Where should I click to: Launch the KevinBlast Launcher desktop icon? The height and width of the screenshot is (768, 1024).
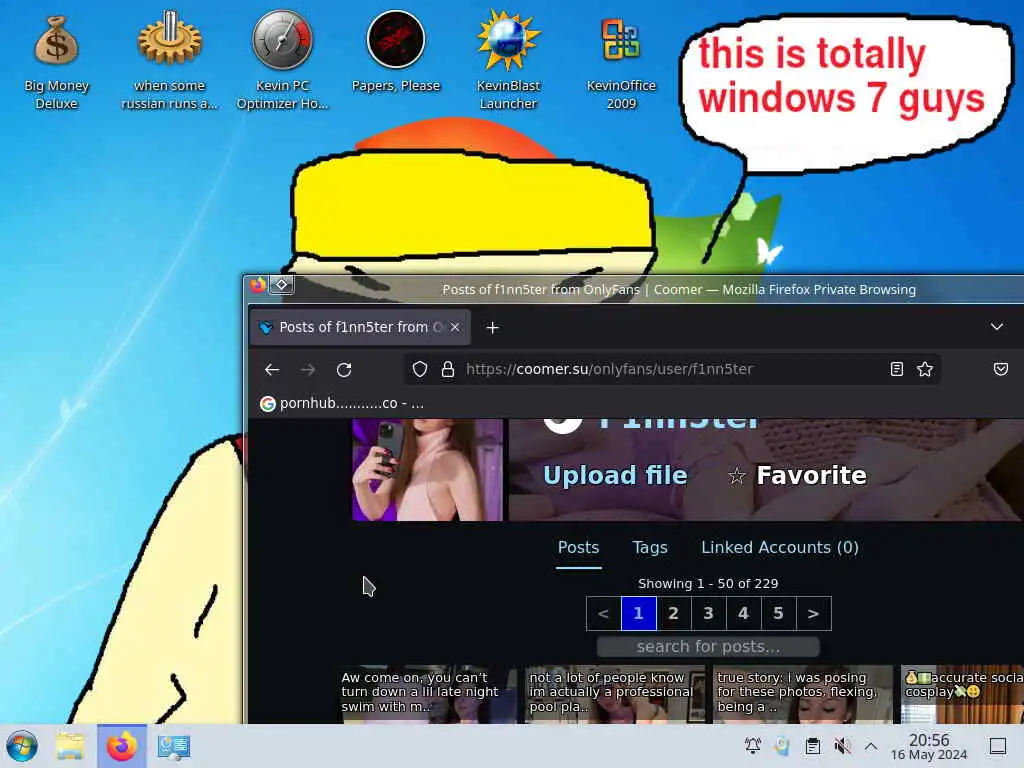tap(508, 61)
